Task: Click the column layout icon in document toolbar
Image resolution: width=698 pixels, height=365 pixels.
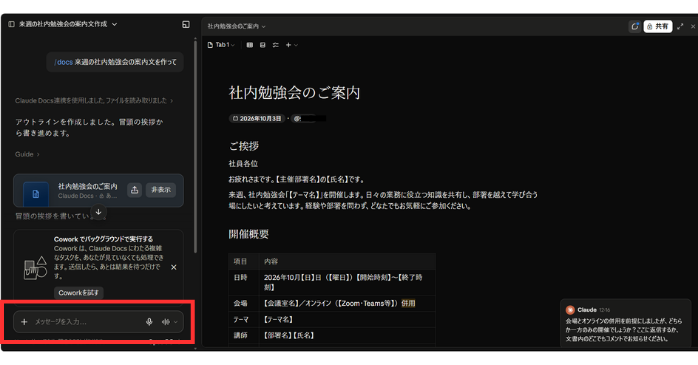Action: point(250,45)
